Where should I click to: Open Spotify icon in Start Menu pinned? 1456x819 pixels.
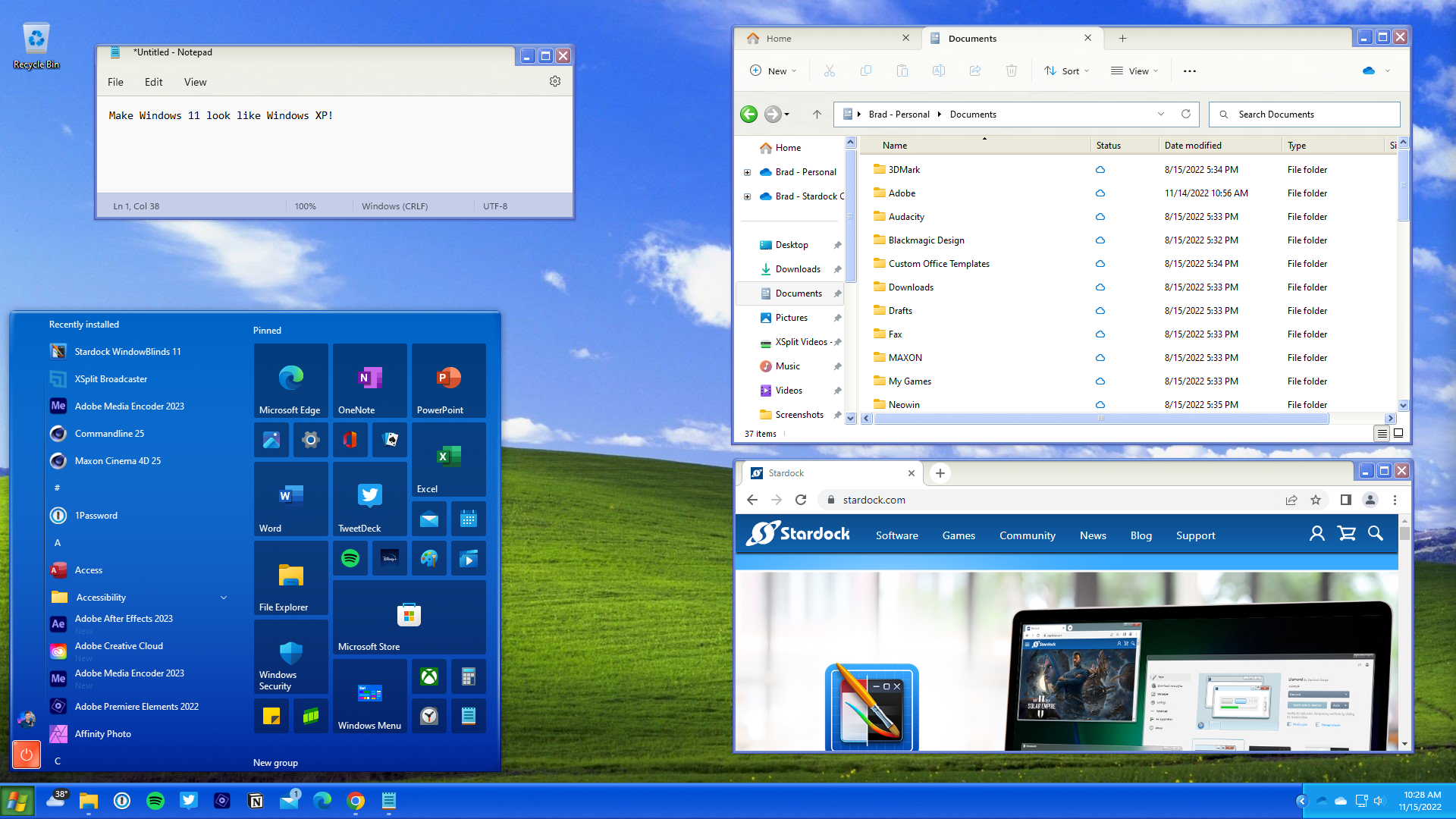click(x=349, y=558)
